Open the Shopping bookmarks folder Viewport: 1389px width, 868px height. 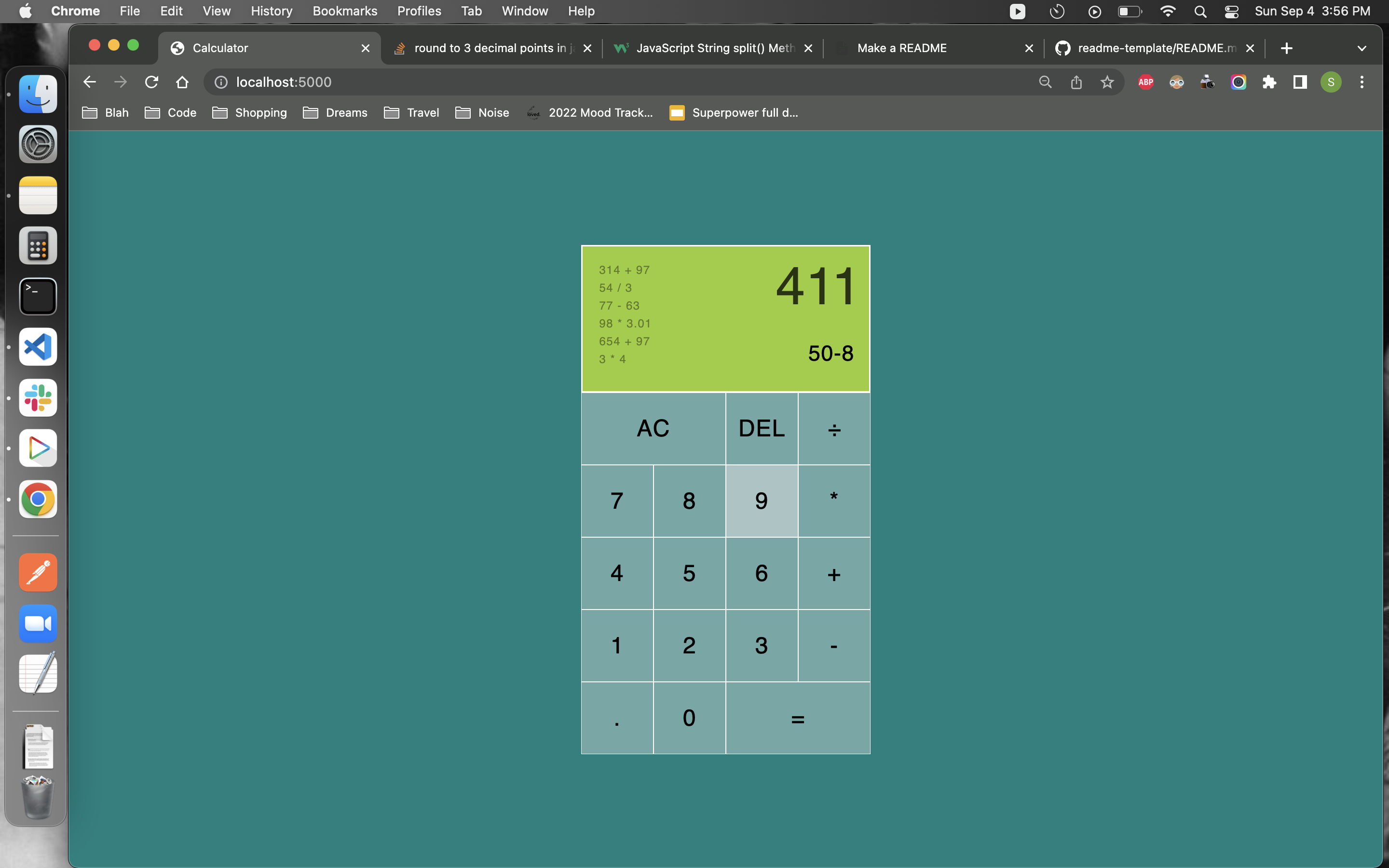click(x=250, y=112)
